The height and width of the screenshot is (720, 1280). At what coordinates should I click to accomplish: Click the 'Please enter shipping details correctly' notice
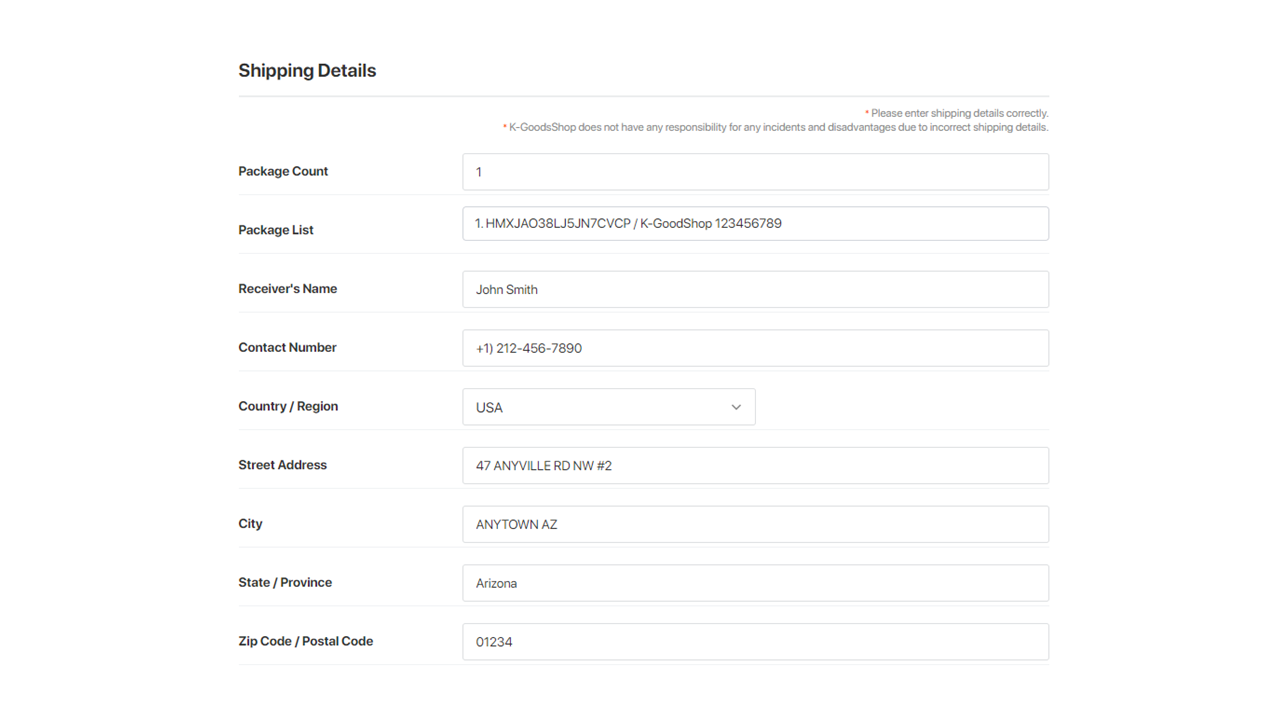pyautogui.click(x=958, y=114)
